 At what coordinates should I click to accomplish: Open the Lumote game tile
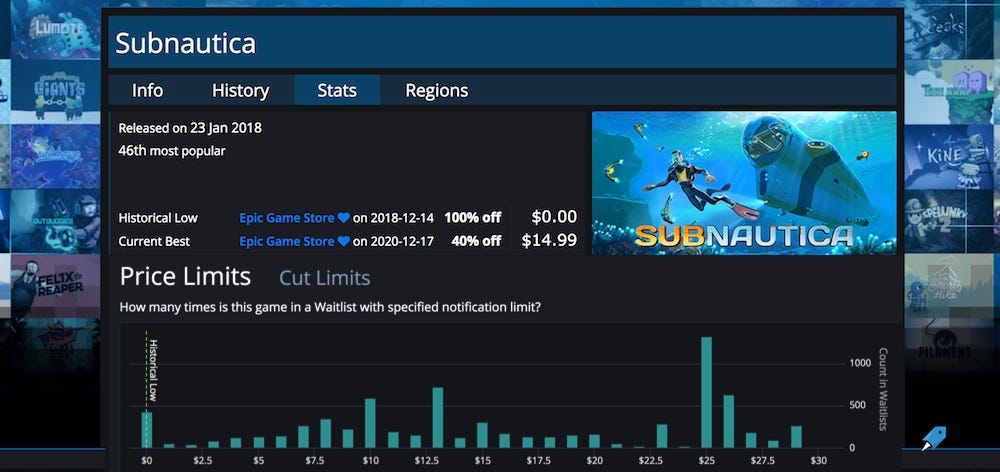click(x=55, y=29)
